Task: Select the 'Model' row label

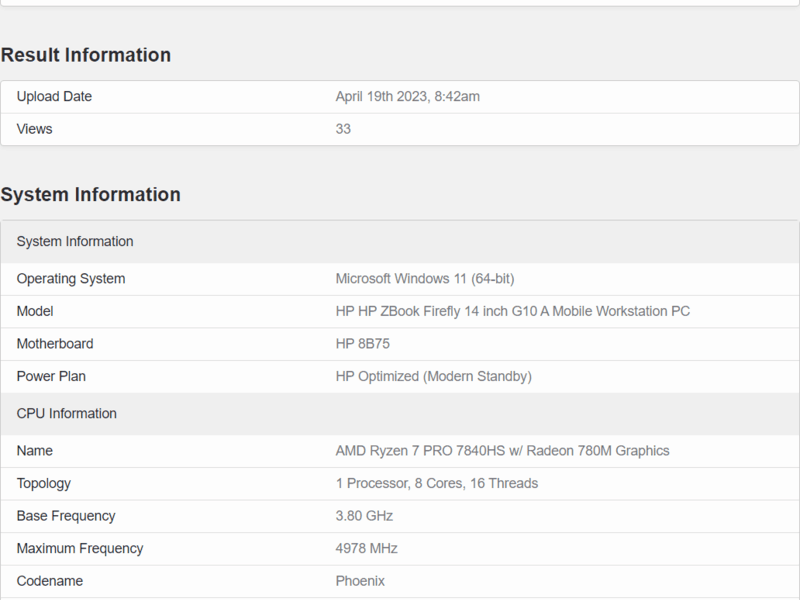Action: pos(35,311)
